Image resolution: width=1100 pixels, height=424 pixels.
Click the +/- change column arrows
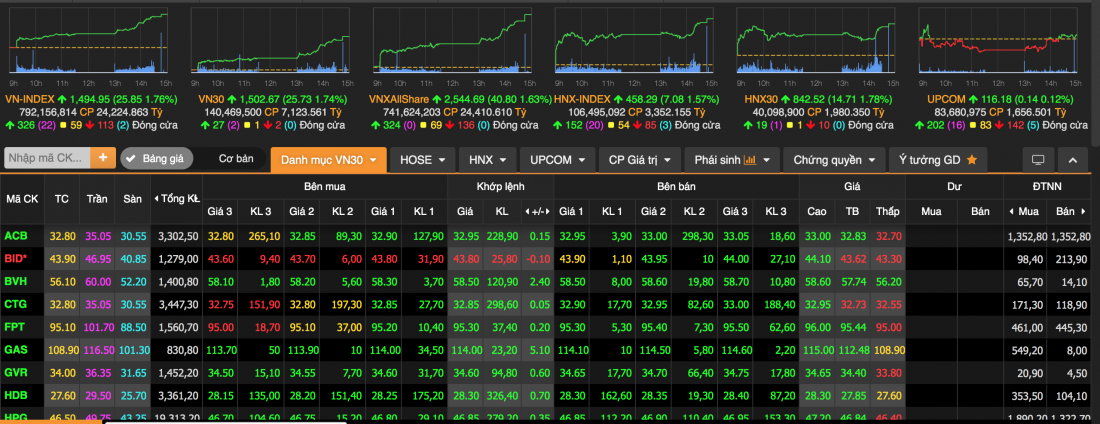coord(539,211)
